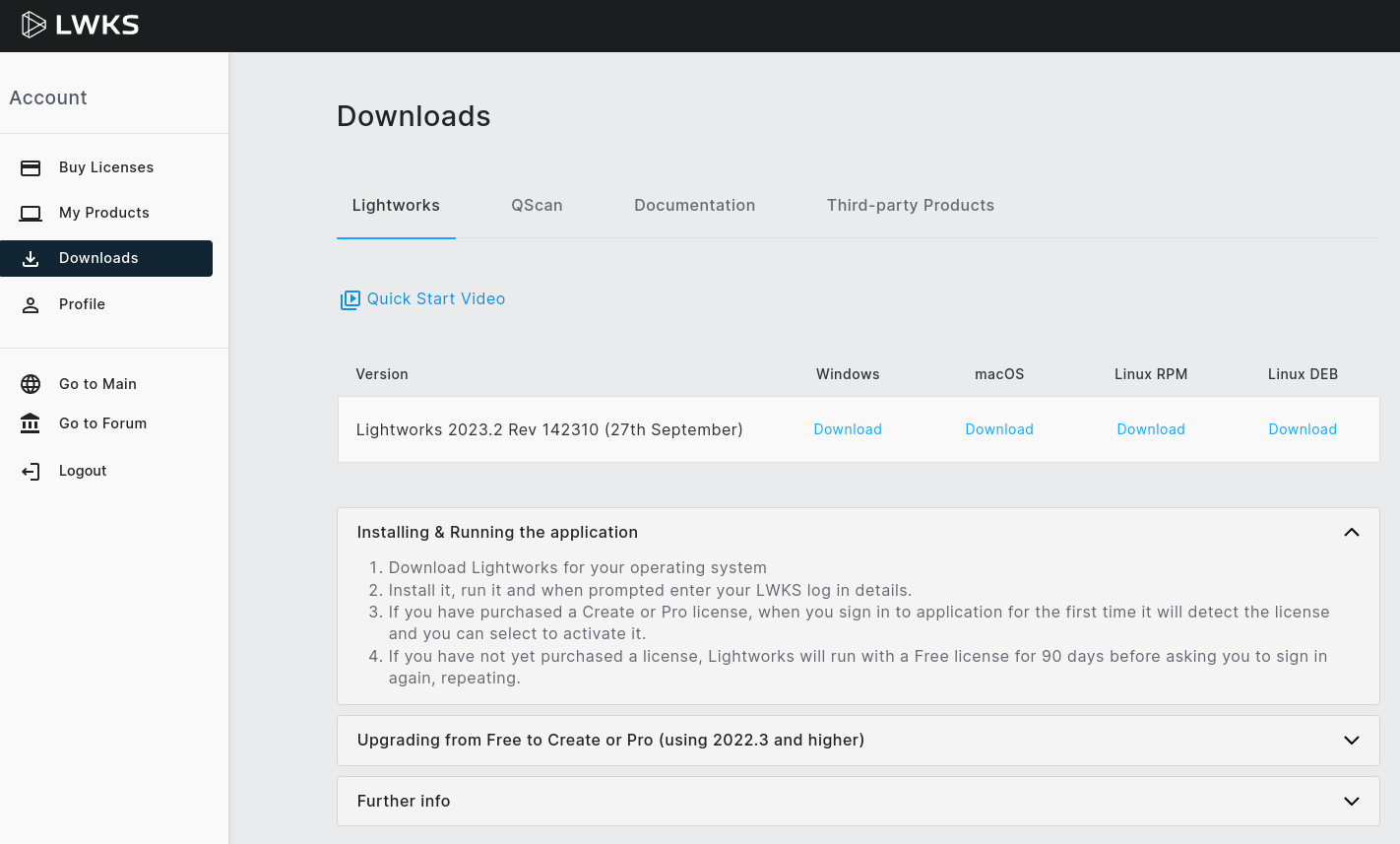Click the My Products laptop icon
Screen dimensions: 1400x844
pos(31,213)
